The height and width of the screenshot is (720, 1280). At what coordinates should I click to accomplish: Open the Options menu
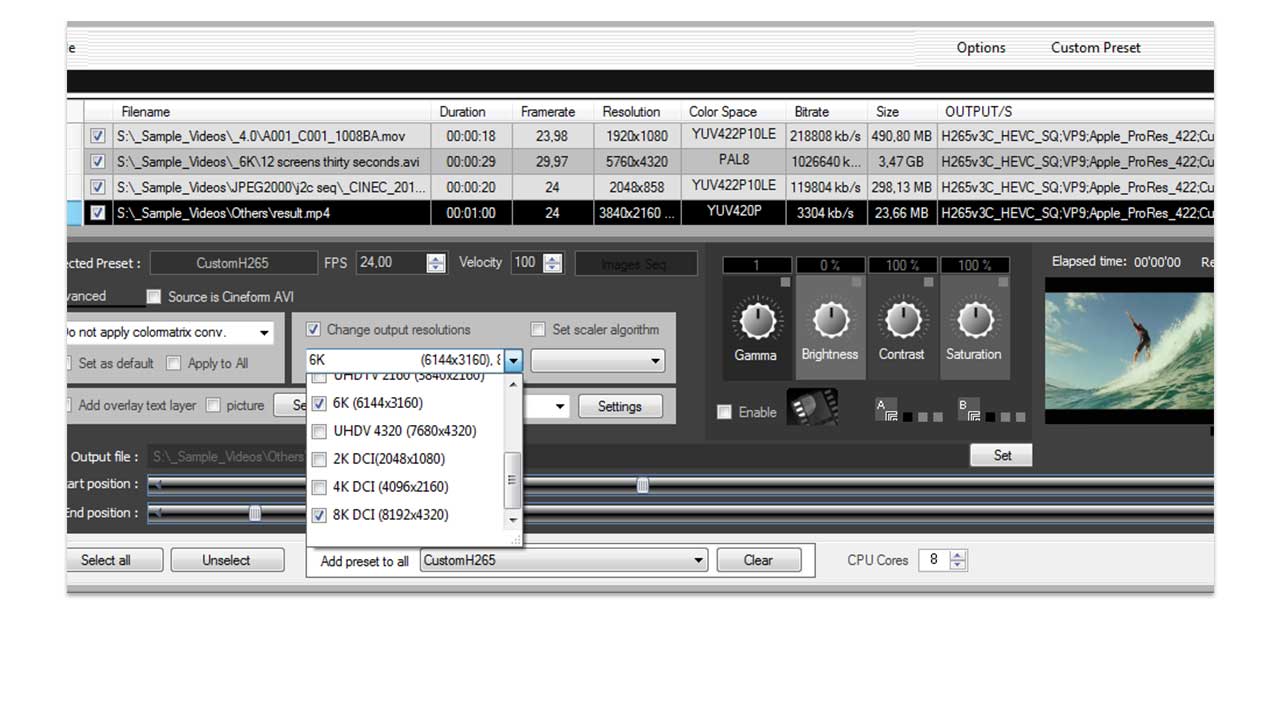(980, 48)
